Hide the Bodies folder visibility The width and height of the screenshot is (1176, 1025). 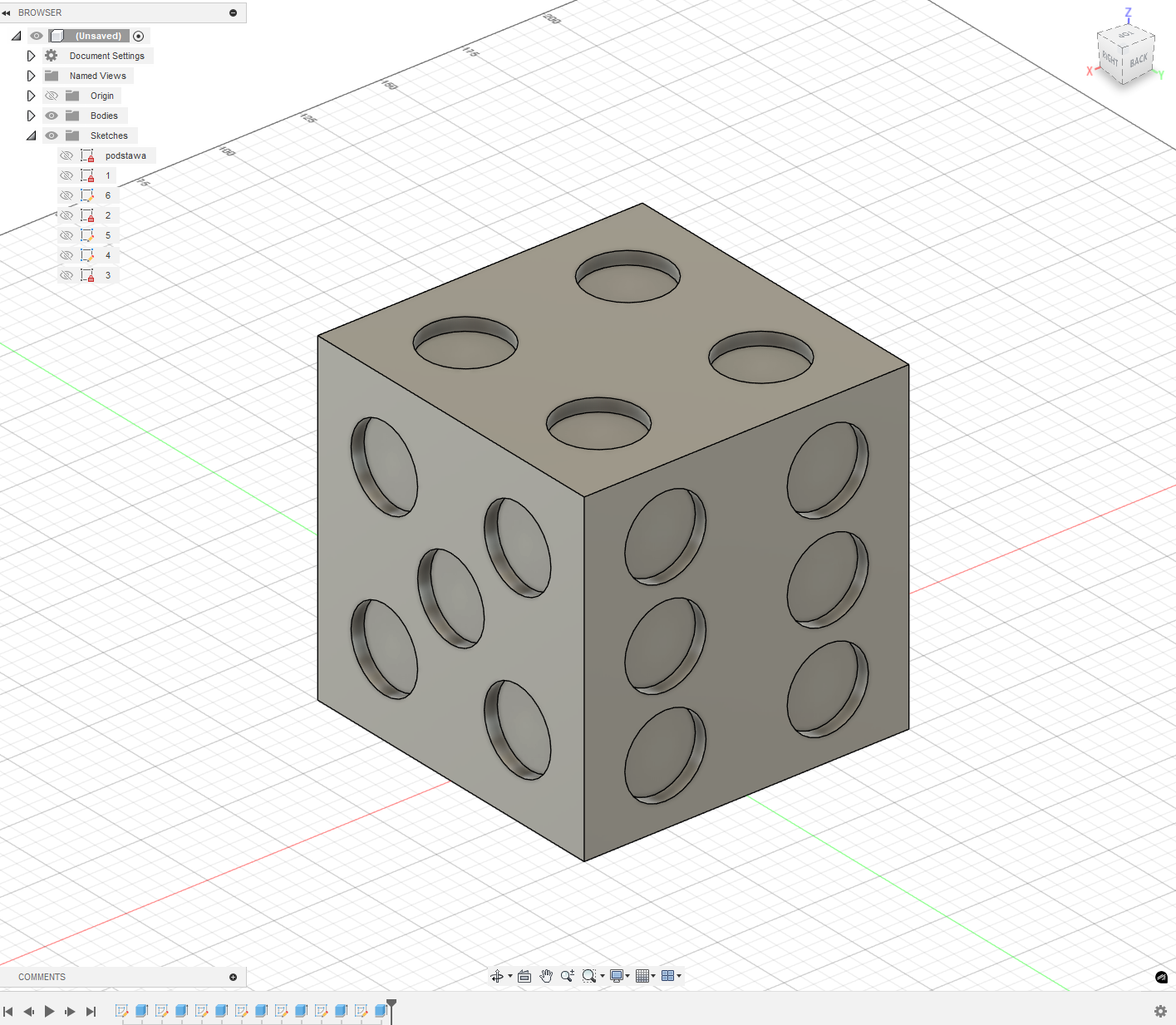[52, 116]
